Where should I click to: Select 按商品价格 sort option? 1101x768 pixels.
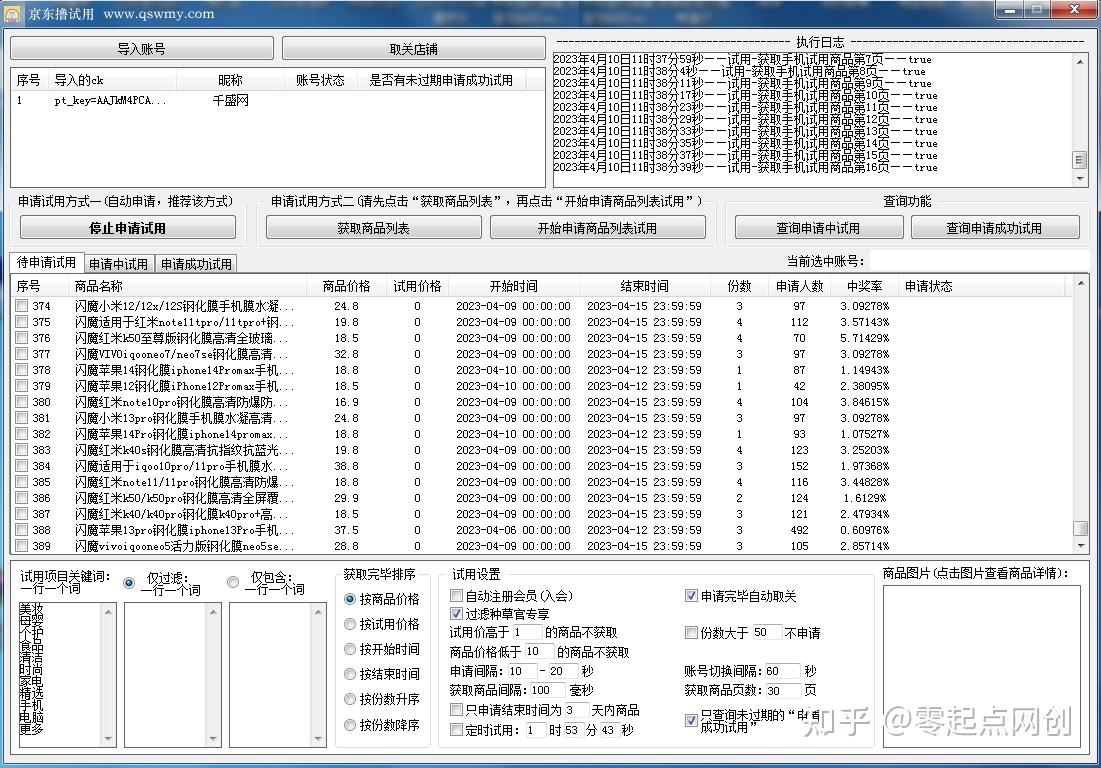(x=350, y=599)
